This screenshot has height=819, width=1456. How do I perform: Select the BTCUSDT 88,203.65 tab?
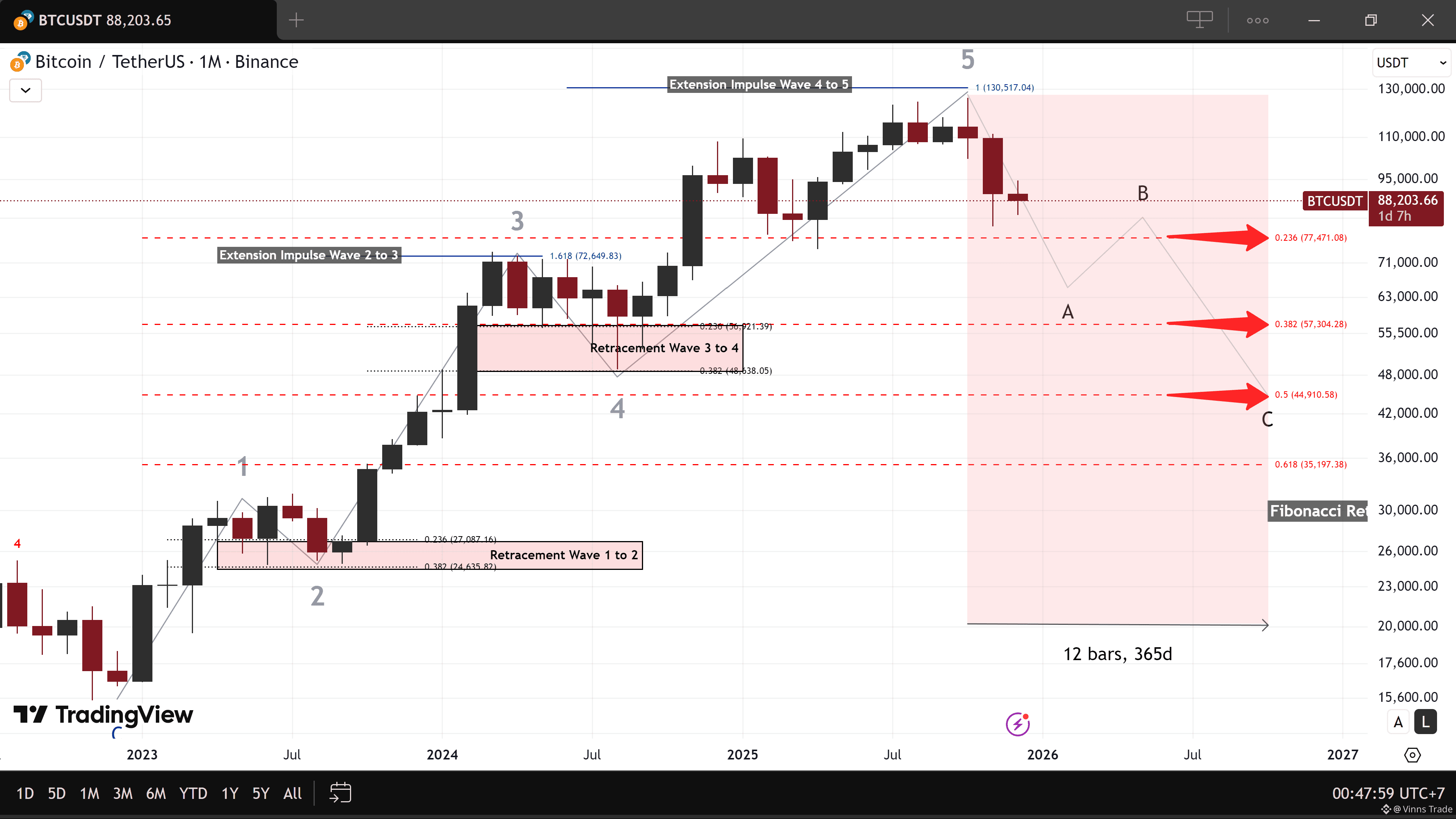point(105,20)
